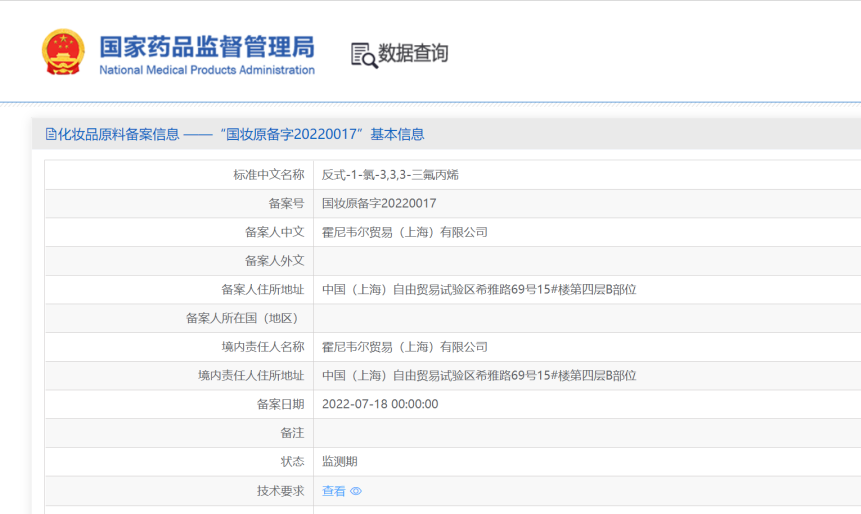Select the 监测期 status value
The image size is (861, 514).
click(x=339, y=461)
